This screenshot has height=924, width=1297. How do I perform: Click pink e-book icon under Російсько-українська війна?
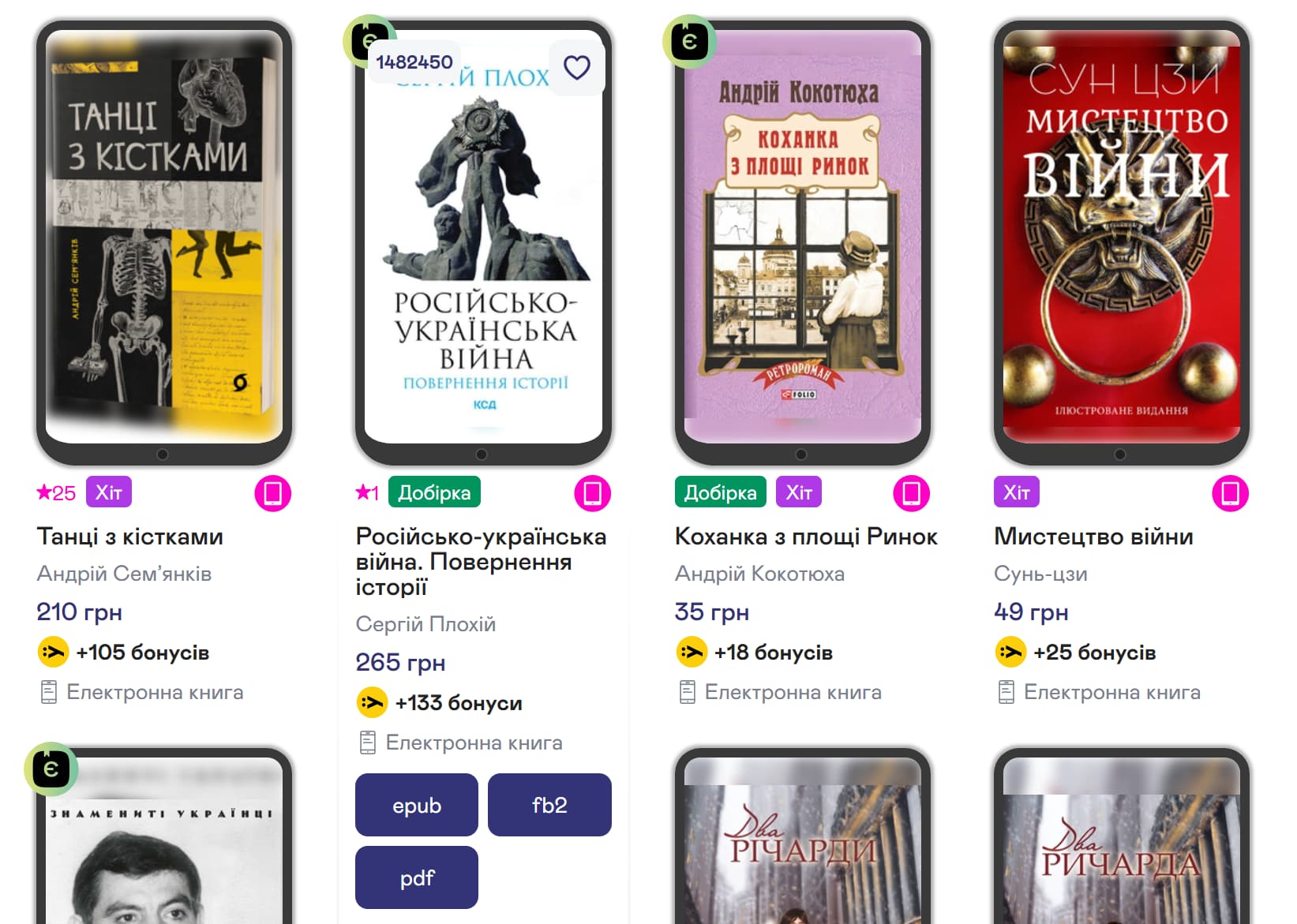(593, 493)
